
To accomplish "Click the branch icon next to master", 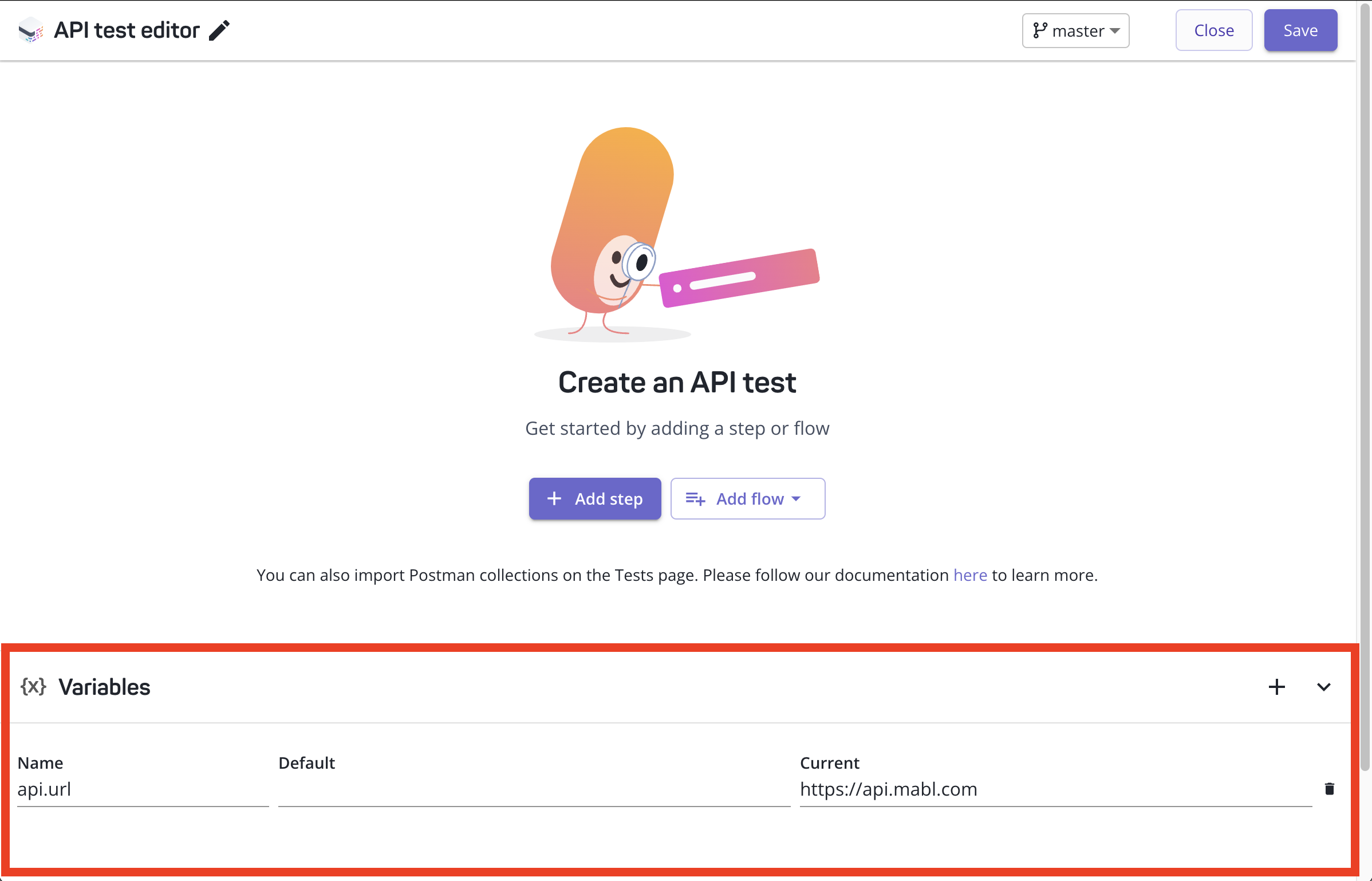I will point(1039,30).
